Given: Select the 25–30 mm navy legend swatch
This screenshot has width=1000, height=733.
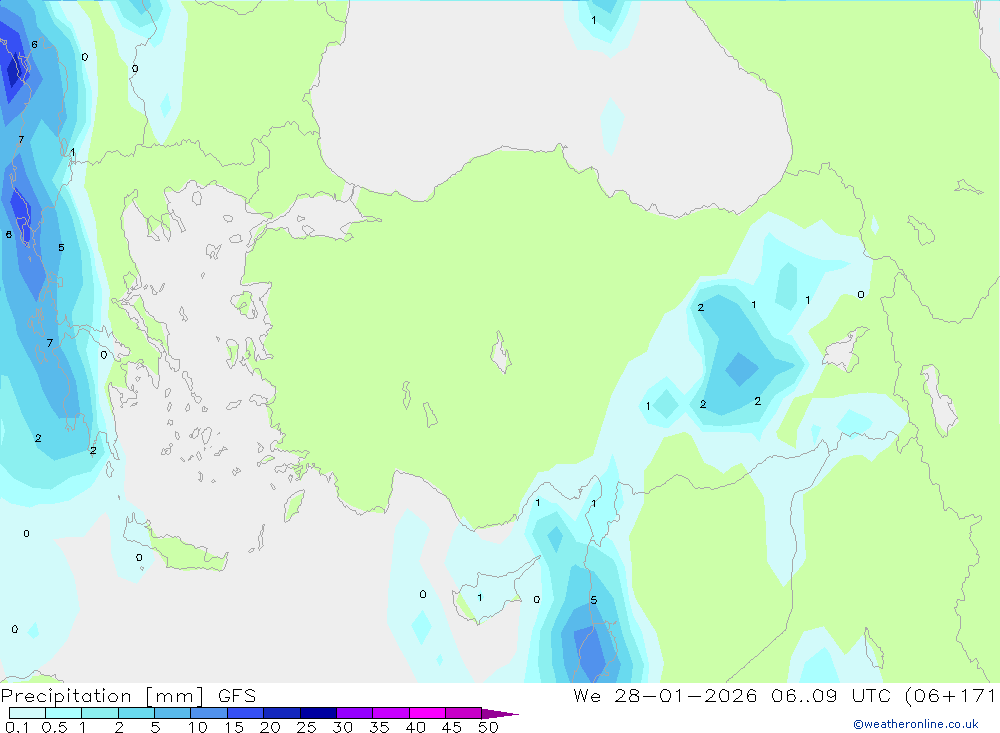Looking at the screenshot, I should point(318,713).
